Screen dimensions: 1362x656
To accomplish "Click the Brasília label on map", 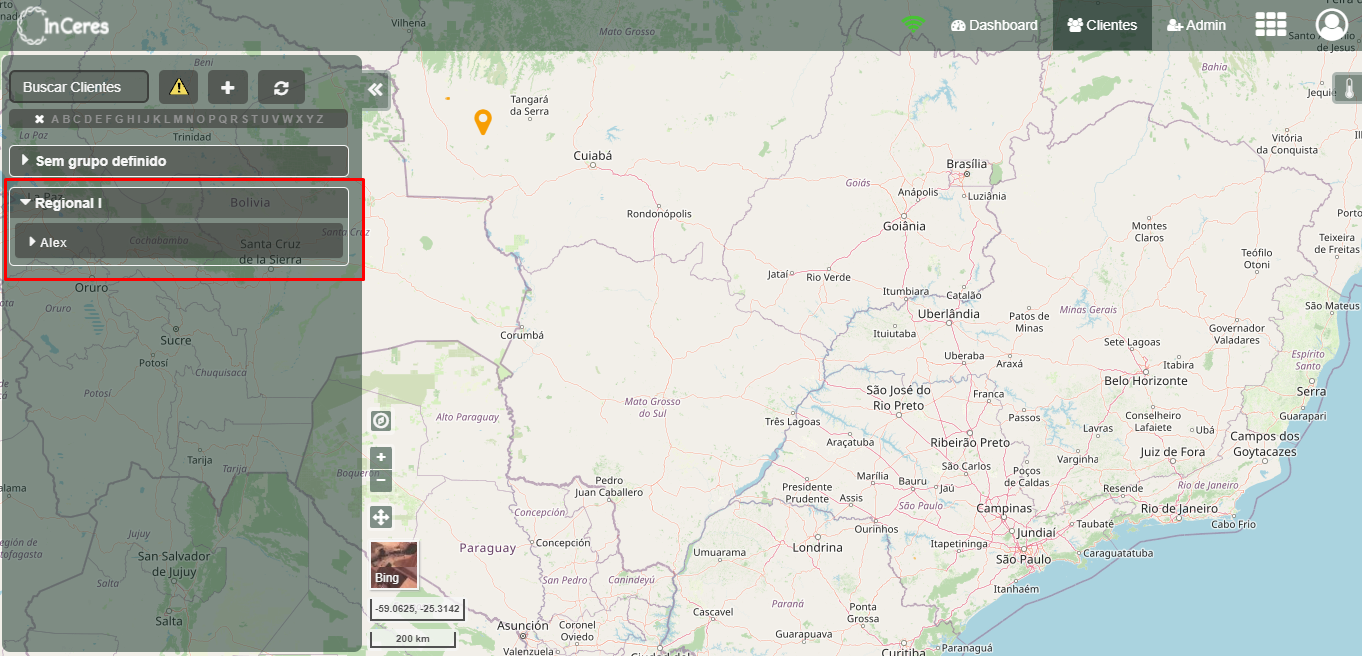I will tap(966, 164).
